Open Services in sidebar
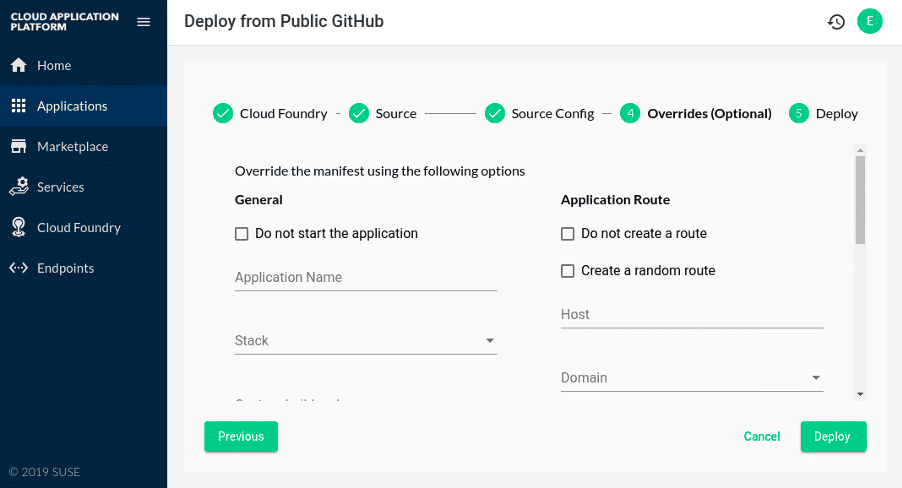Viewport: 902px width, 488px height. coord(83,186)
